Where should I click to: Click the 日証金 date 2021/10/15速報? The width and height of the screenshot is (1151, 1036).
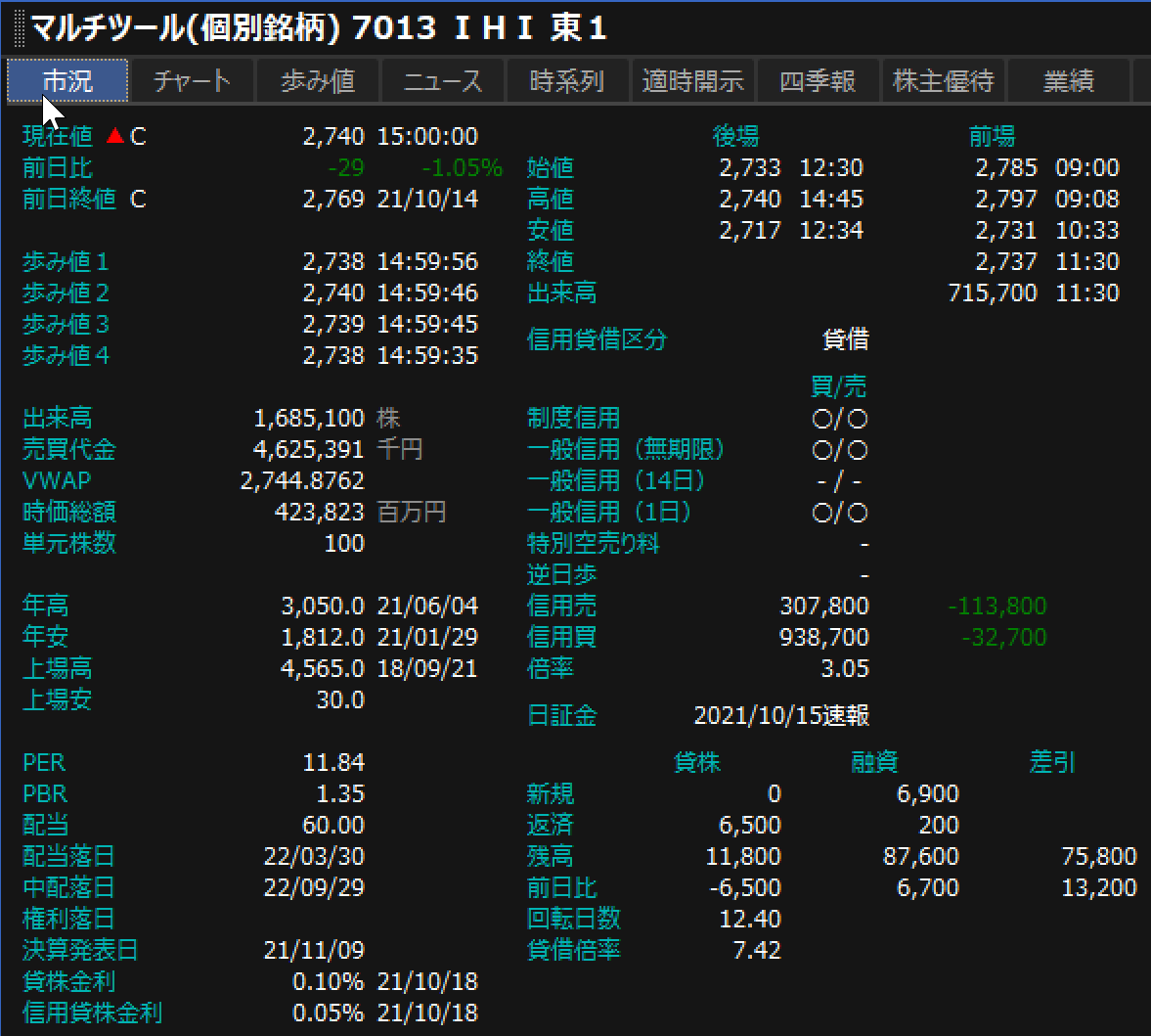tap(781, 716)
